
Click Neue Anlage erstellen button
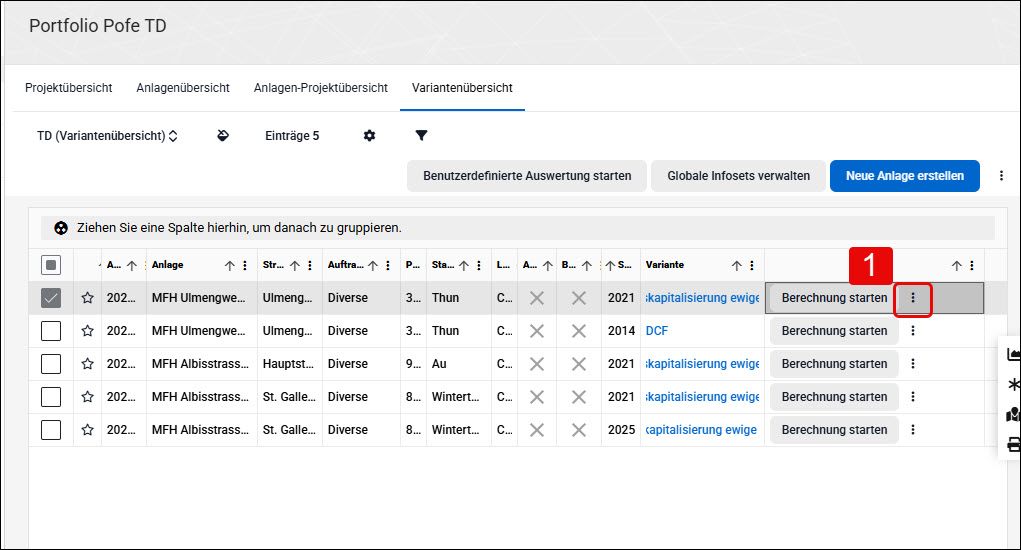(x=904, y=176)
